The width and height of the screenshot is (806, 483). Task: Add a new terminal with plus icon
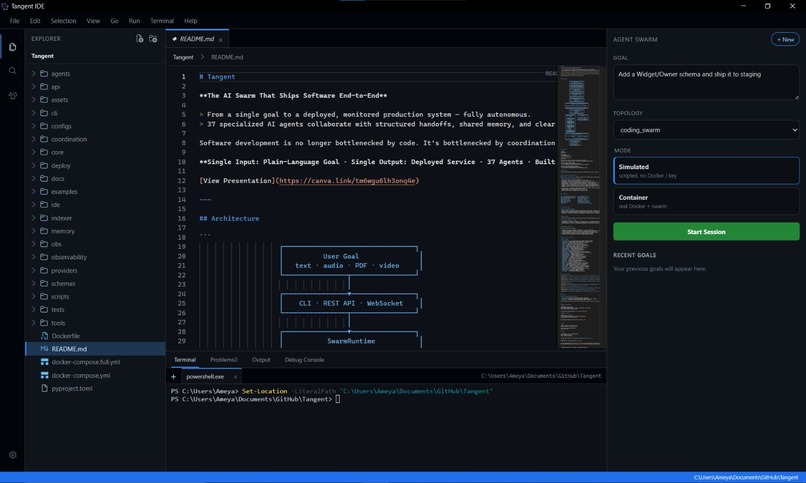point(173,377)
